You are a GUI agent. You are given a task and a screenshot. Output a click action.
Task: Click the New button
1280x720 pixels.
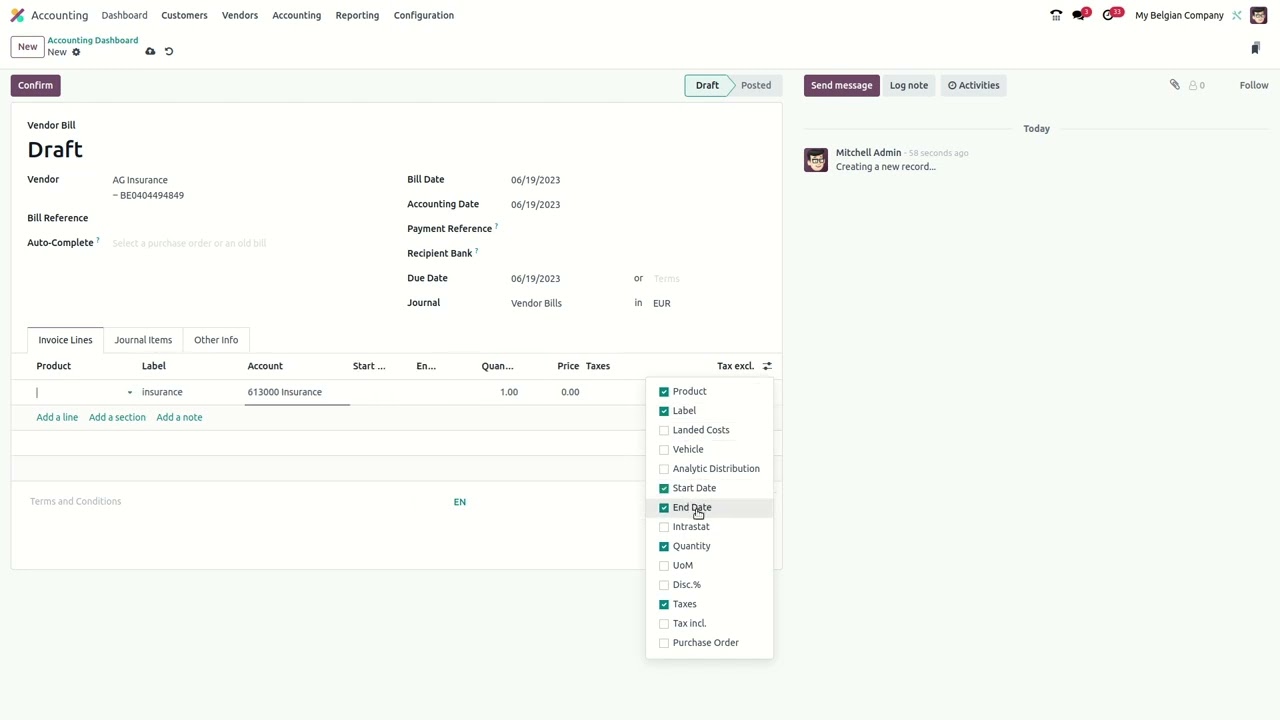click(x=27, y=47)
